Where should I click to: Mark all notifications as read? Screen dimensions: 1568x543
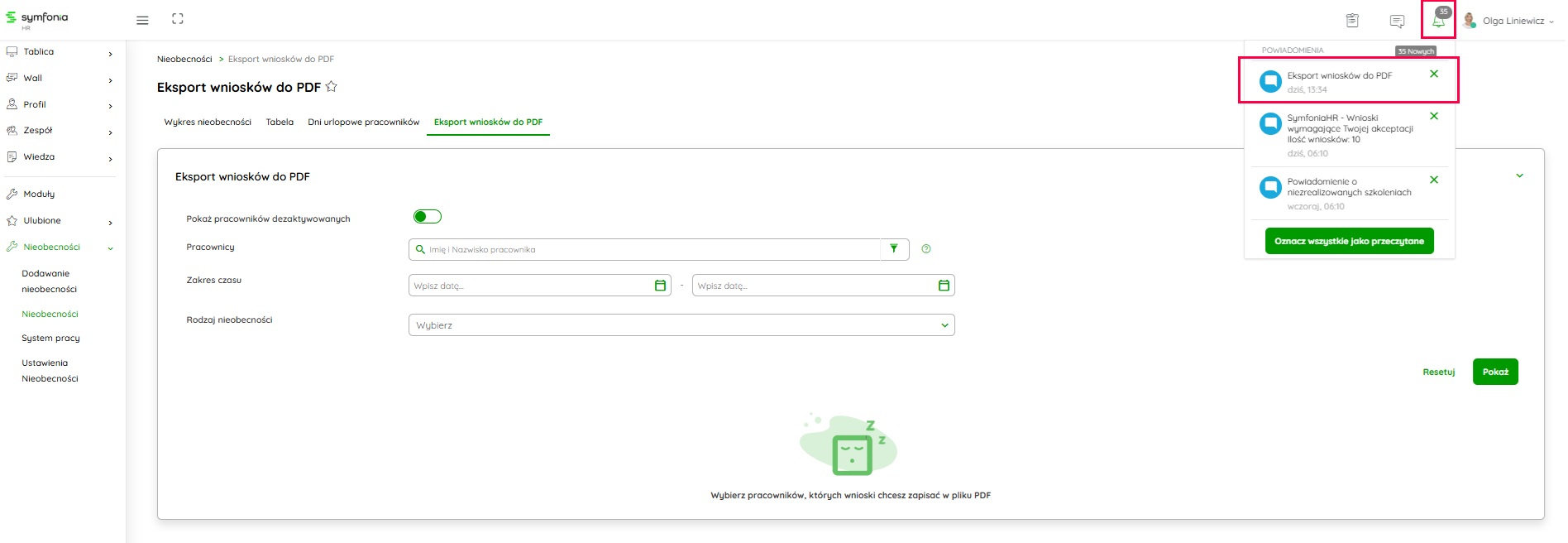[x=1349, y=242]
